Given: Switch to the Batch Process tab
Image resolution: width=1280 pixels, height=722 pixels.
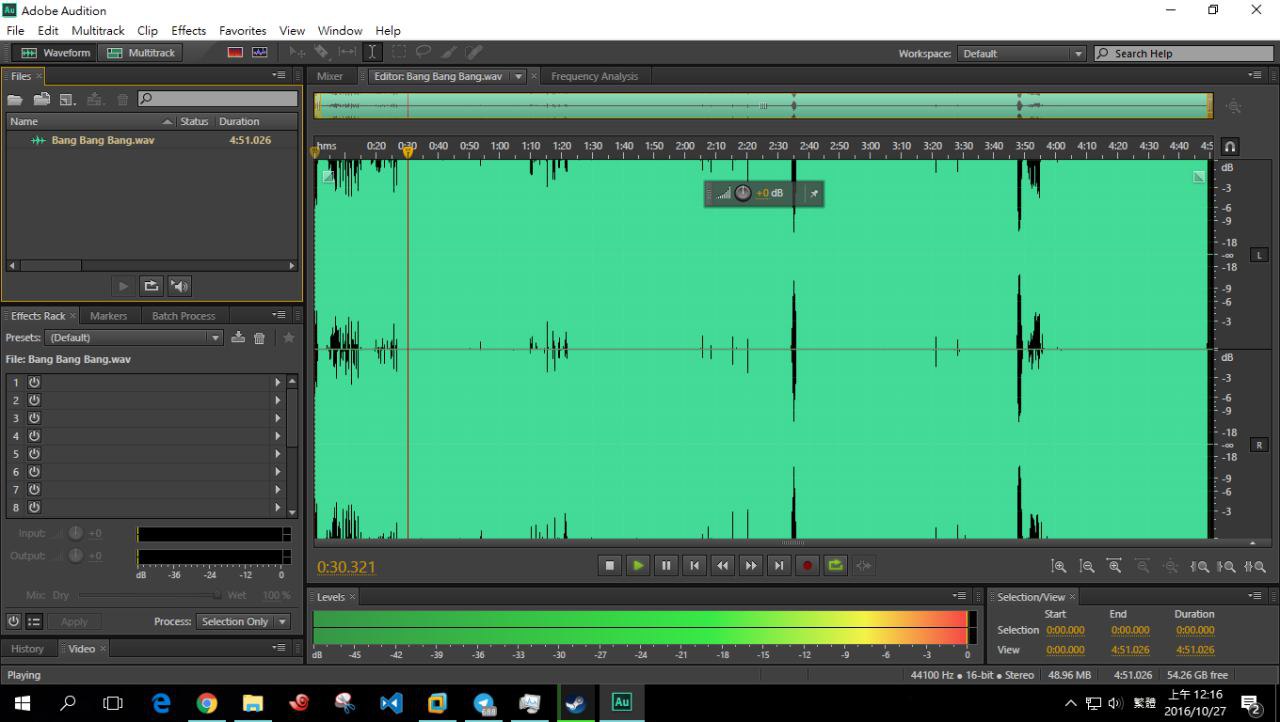Looking at the screenshot, I should pyautogui.click(x=183, y=316).
